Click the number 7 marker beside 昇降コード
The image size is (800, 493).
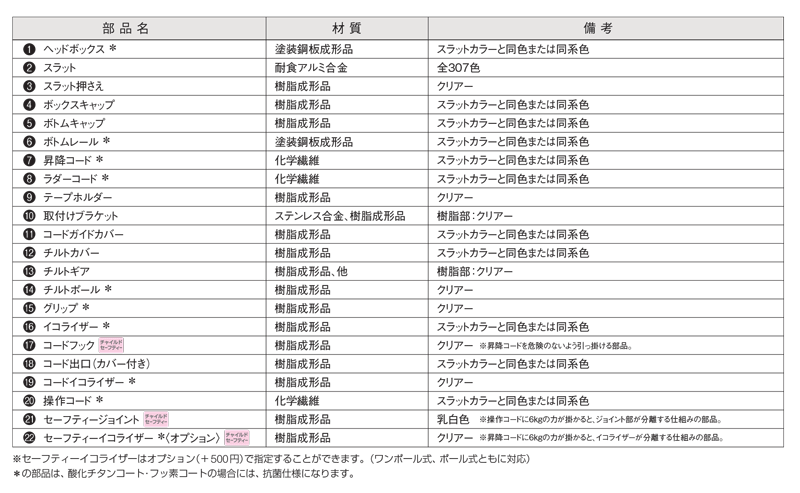coord(29,160)
